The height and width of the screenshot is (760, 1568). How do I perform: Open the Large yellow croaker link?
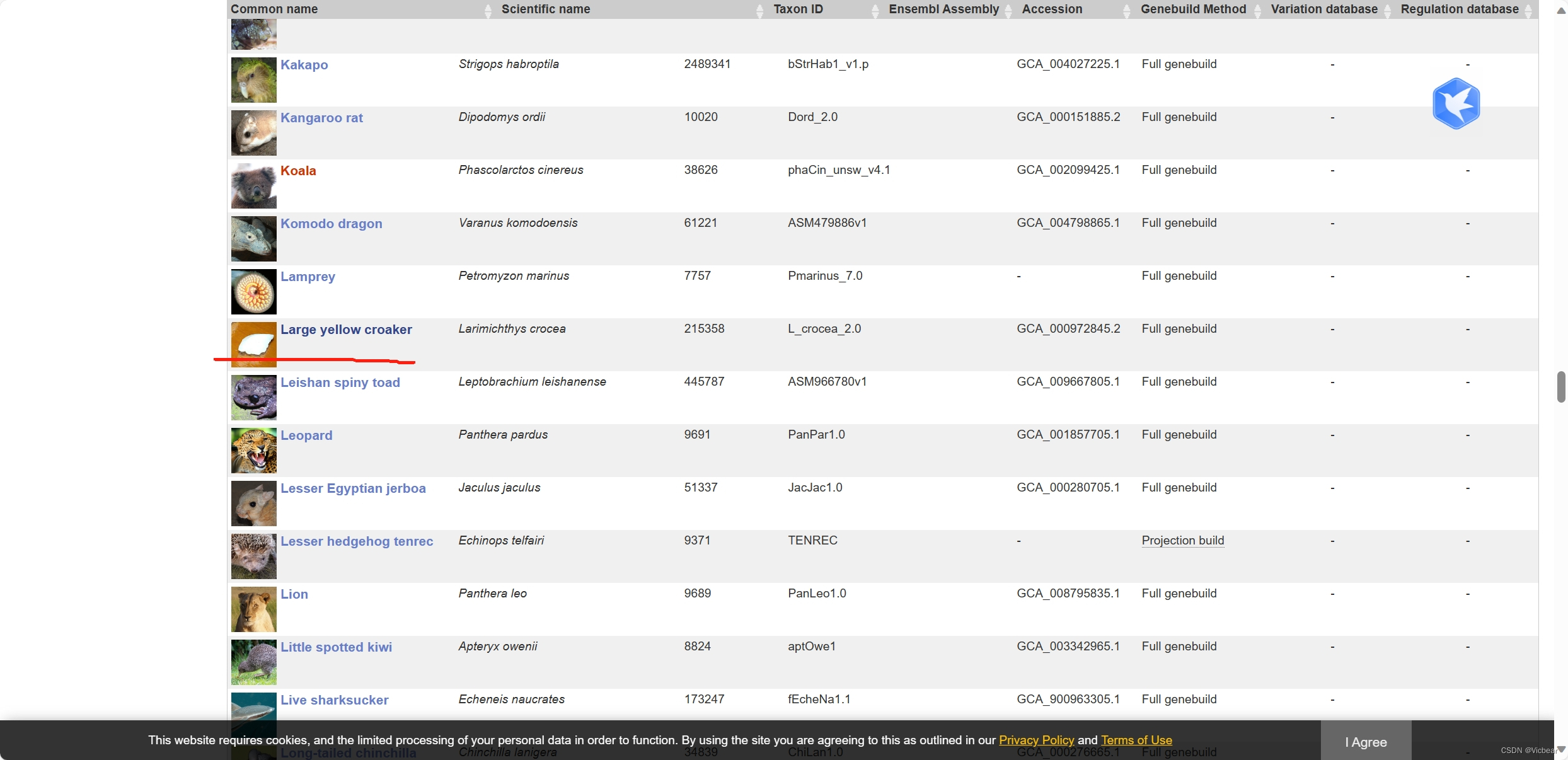pos(346,330)
